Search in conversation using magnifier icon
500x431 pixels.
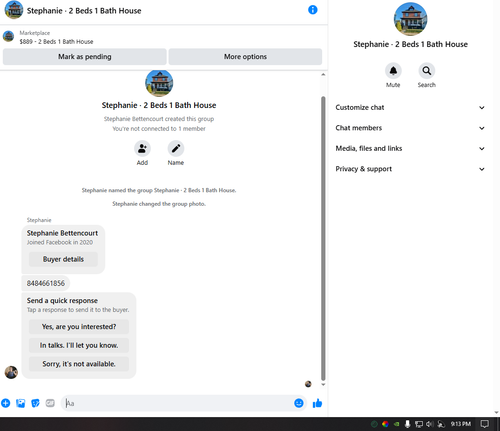tap(427, 71)
